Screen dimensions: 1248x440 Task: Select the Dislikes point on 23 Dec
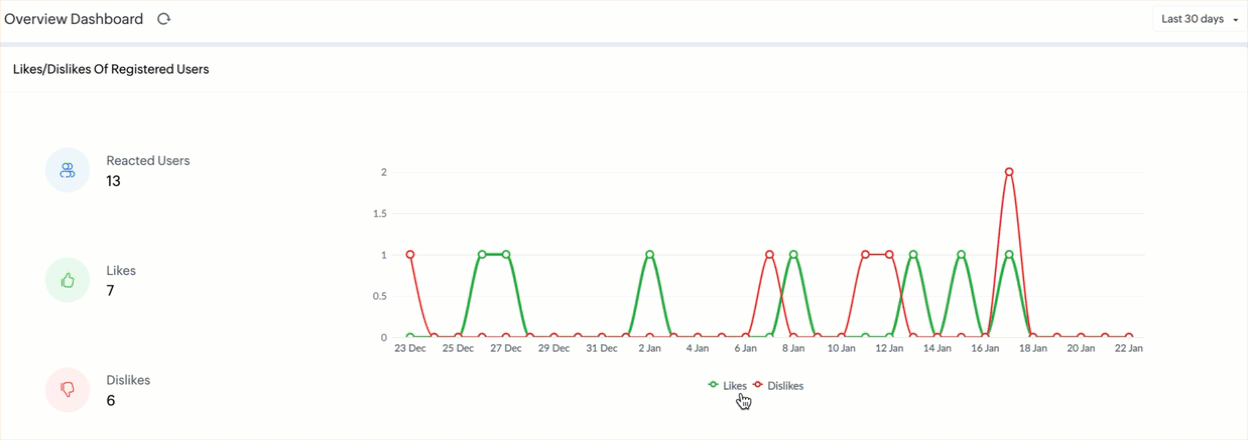coord(410,255)
